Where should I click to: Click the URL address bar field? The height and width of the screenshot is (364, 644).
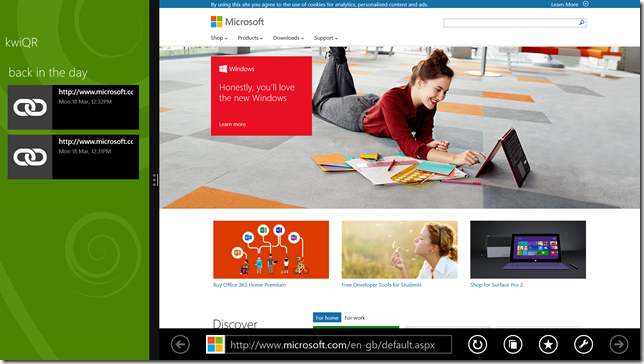(x=329, y=344)
